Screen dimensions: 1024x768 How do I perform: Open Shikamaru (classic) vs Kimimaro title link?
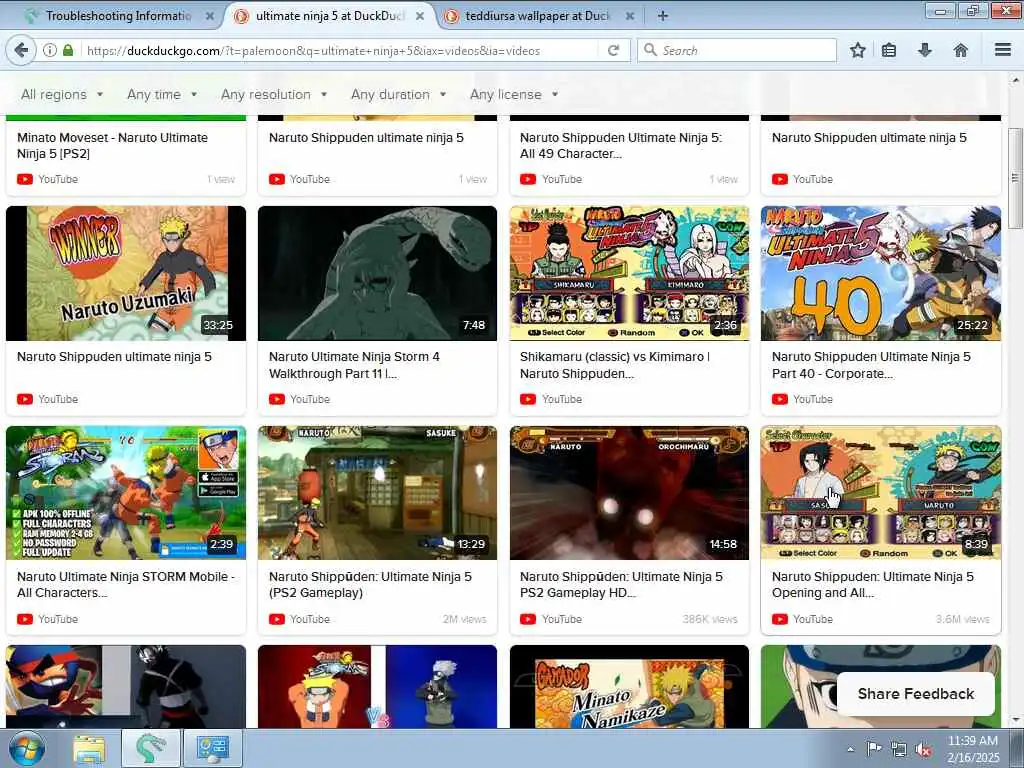click(615, 365)
